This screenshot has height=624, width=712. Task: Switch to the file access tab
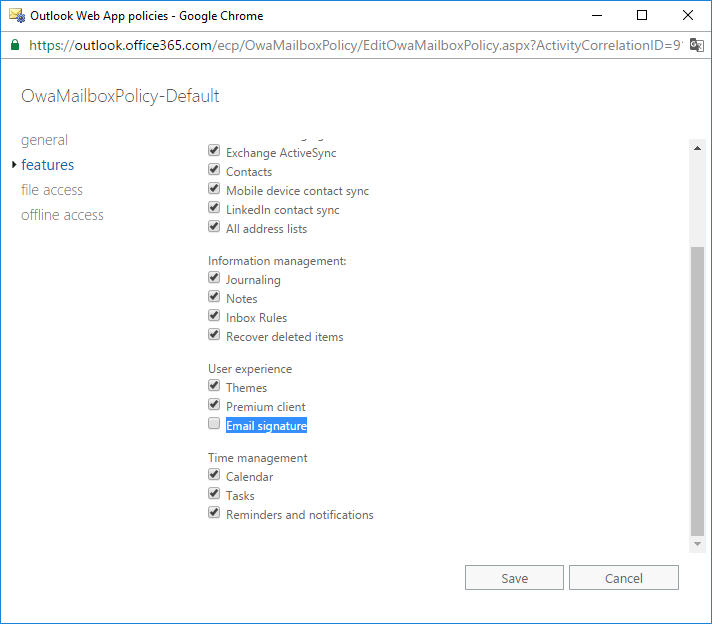[52, 190]
